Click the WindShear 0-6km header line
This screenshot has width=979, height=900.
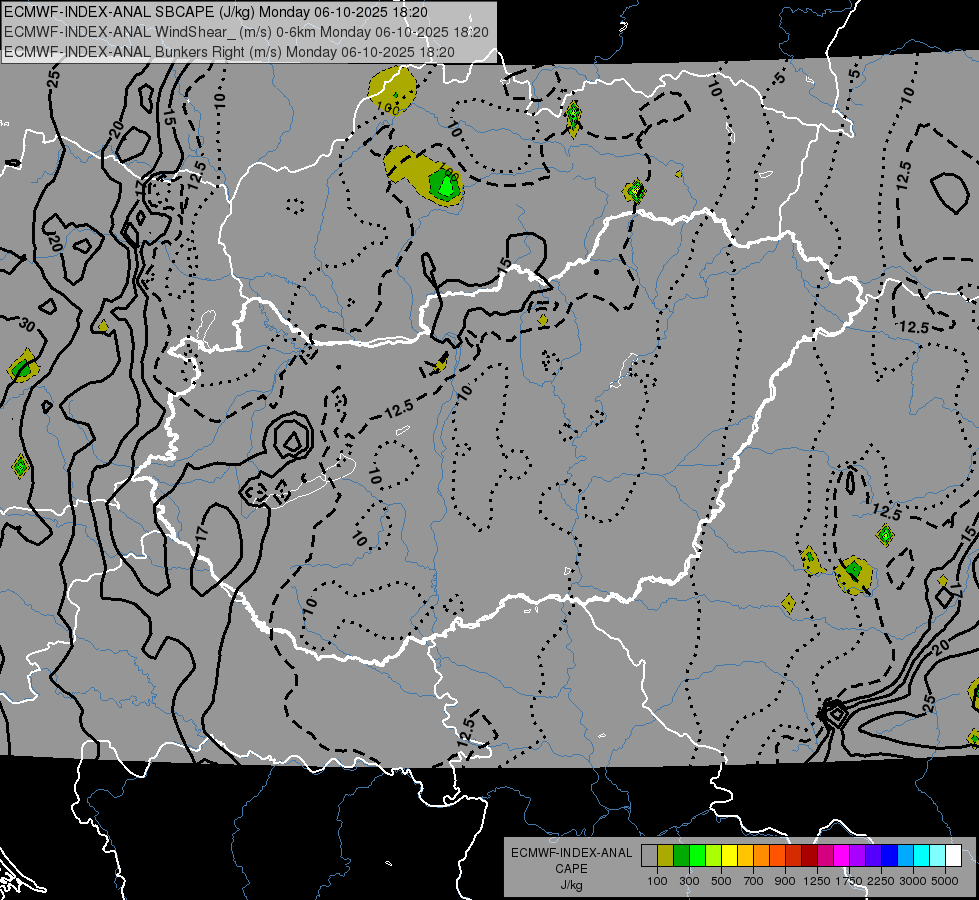pyautogui.click(x=246, y=32)
